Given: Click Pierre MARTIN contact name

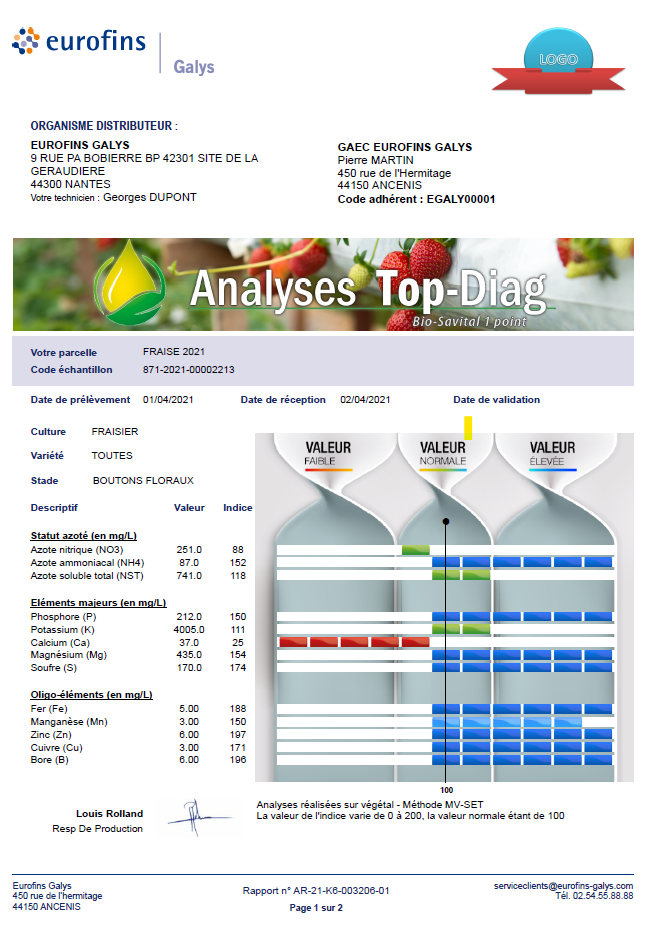Looking at the screenshot, I should (376, 160).
